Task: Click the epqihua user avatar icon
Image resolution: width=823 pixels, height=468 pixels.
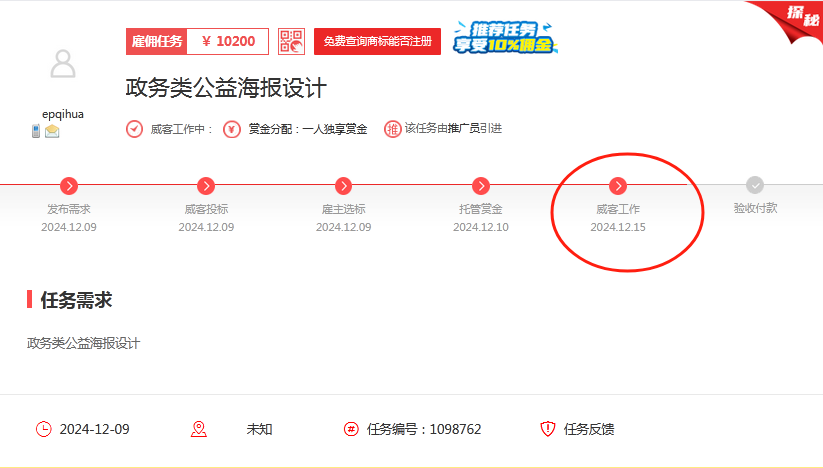Action: point(63,64)
